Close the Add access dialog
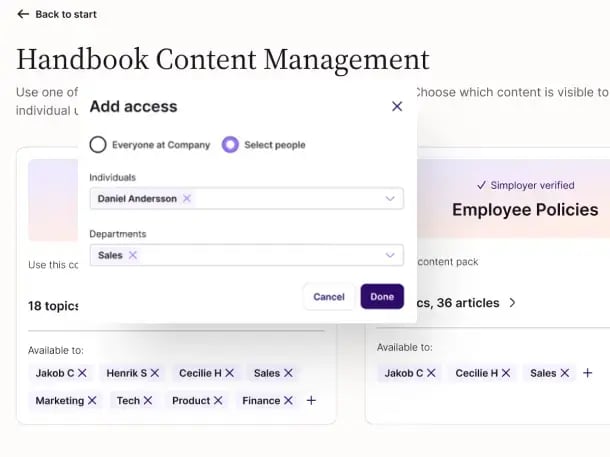The height and width of the screenshot is (457, 610). click(x=396, y=106)
